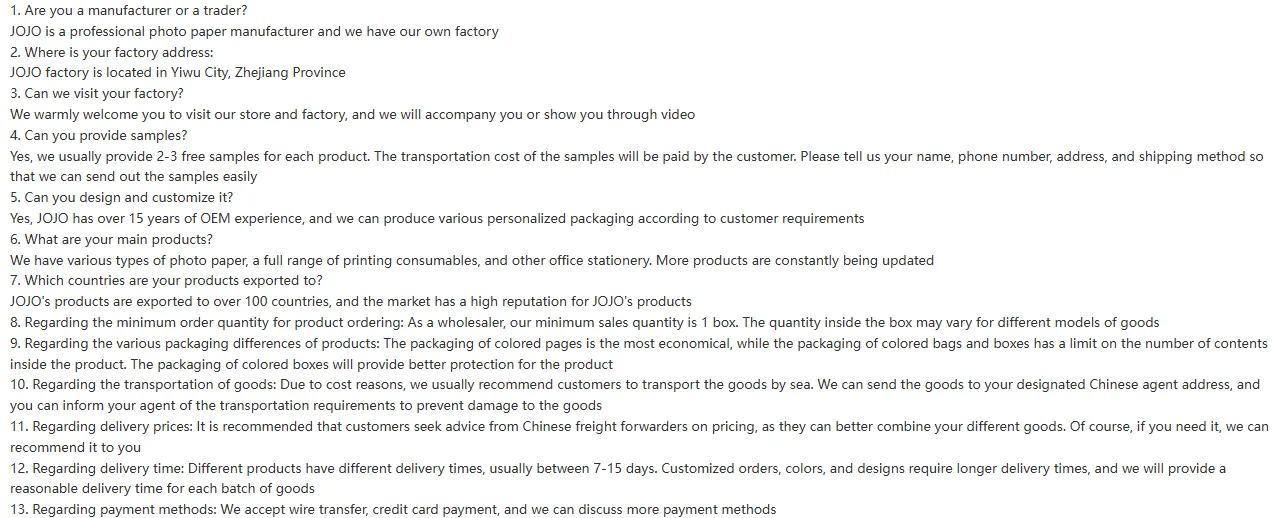1279x518 pixels.
Task: Click item 8 about minimum order quantity
Action: coord(585,322)
